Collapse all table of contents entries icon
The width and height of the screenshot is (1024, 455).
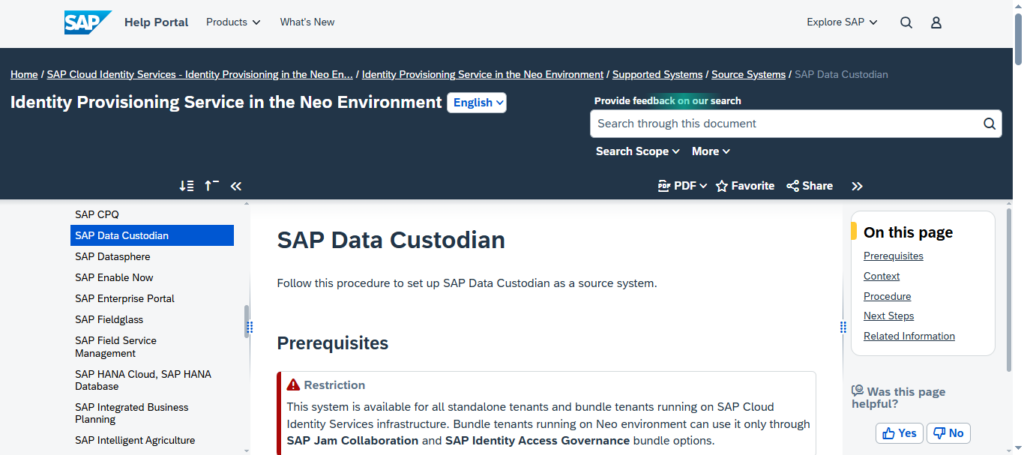click(x=212, y=186)
